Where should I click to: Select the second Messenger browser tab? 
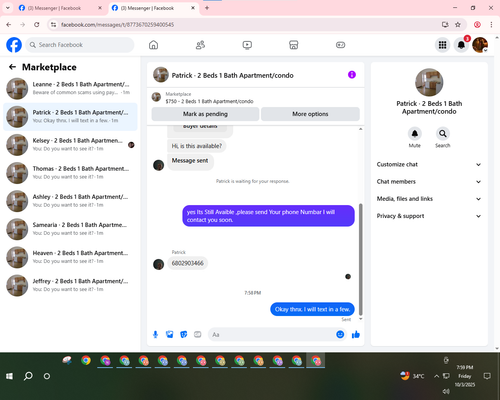coord(153,8)
